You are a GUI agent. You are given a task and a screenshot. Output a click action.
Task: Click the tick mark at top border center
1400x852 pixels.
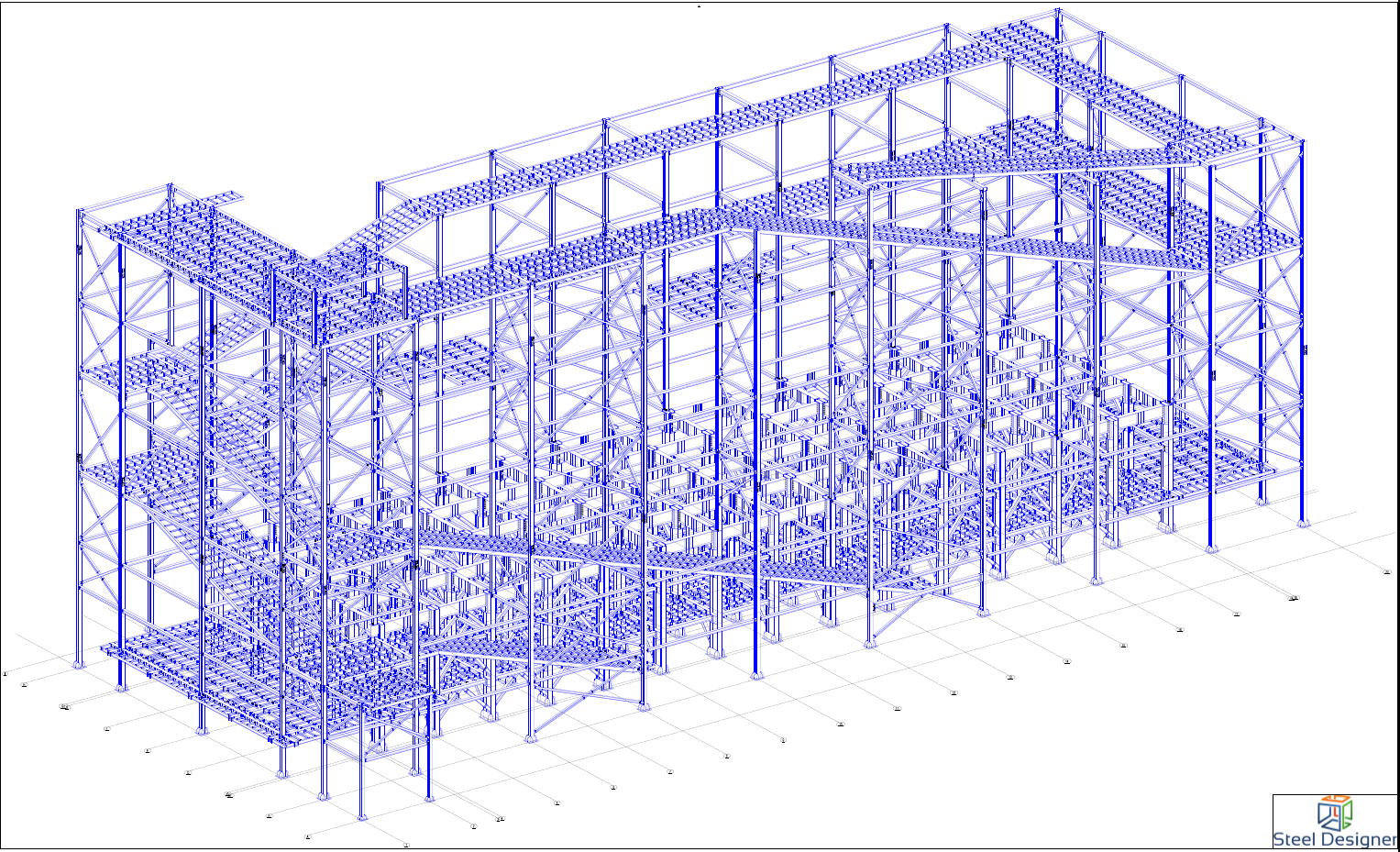click(x=699, y=6)
